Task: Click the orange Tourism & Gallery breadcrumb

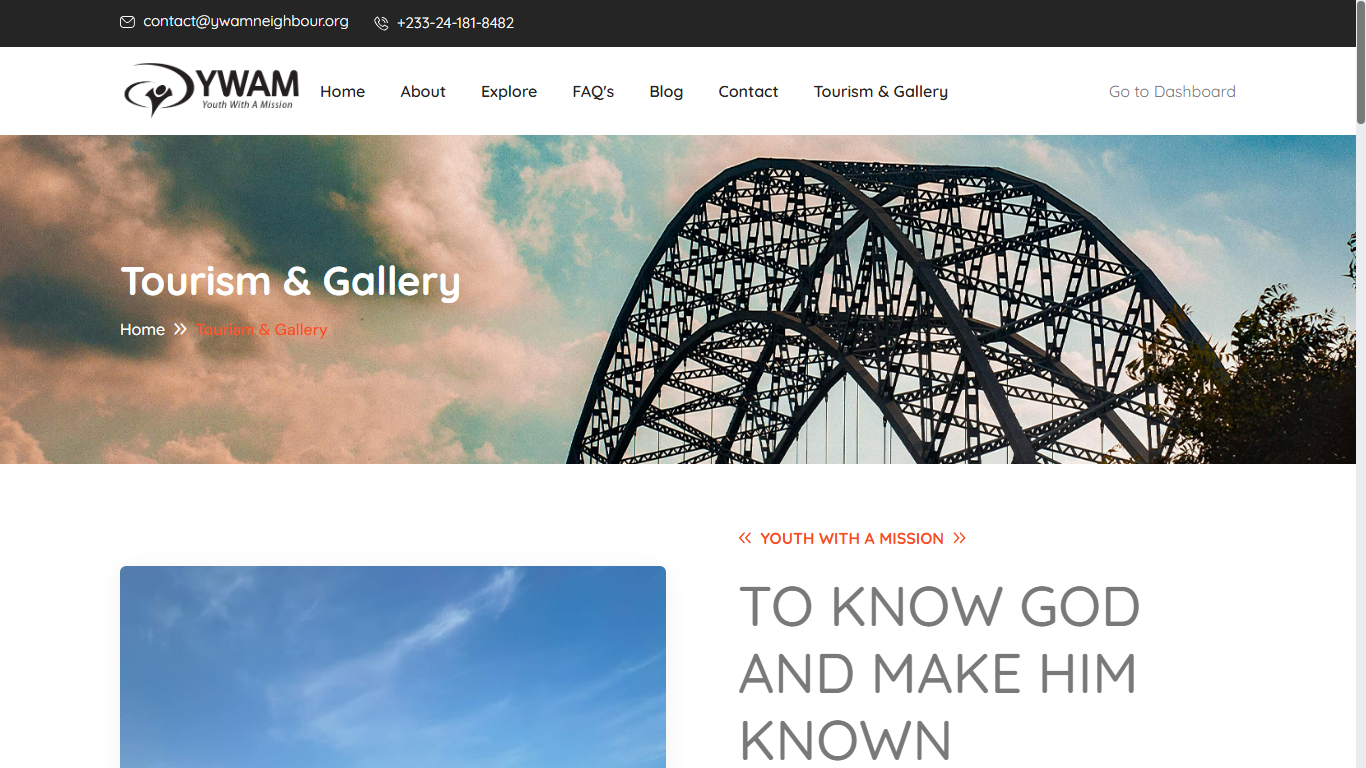Action: pyautogui.click(x=262, y=329)
